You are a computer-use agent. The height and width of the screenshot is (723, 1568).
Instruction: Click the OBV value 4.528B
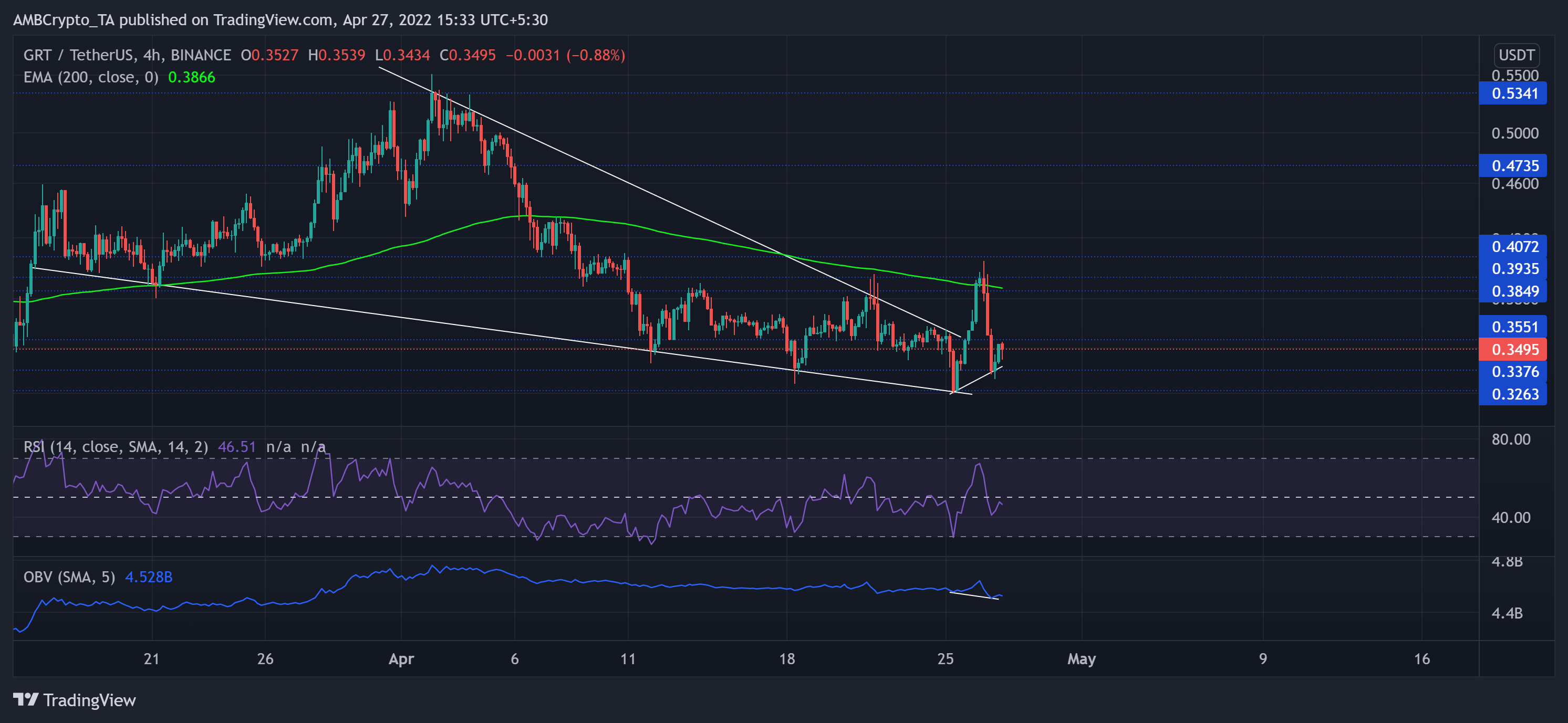click(x=149, y=577)
